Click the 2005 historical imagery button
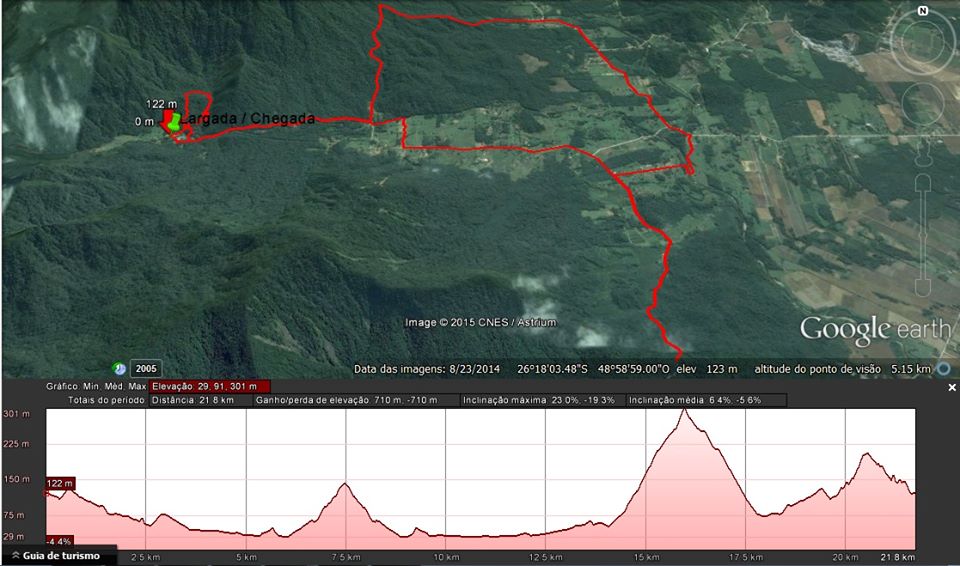This screenshot has height=566, width=960. 145,368
